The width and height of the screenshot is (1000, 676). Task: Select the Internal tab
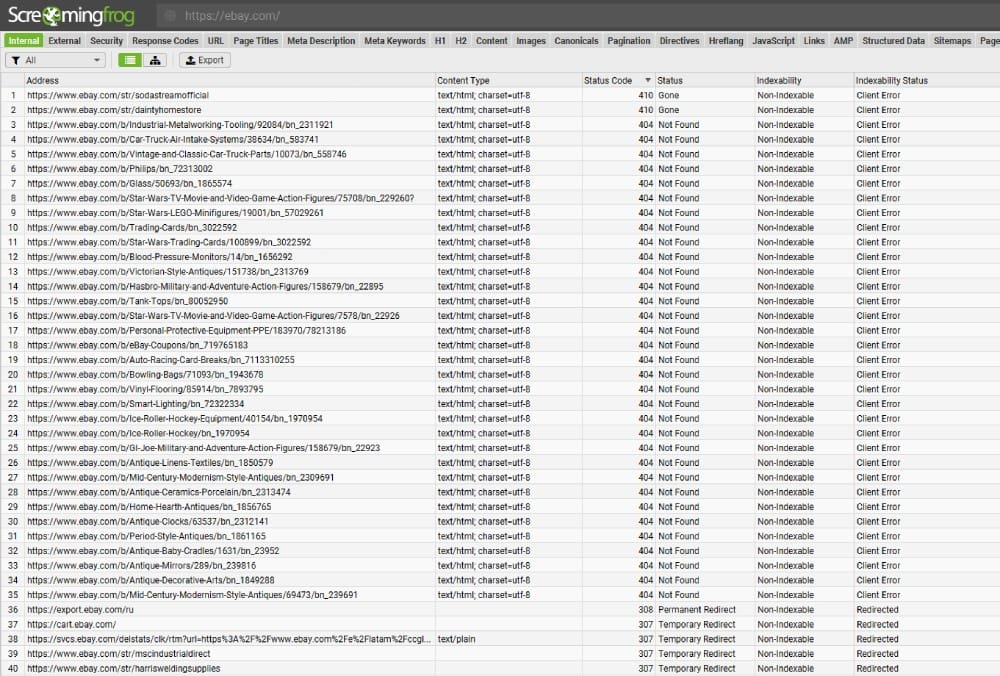click(x=24, y=41)
